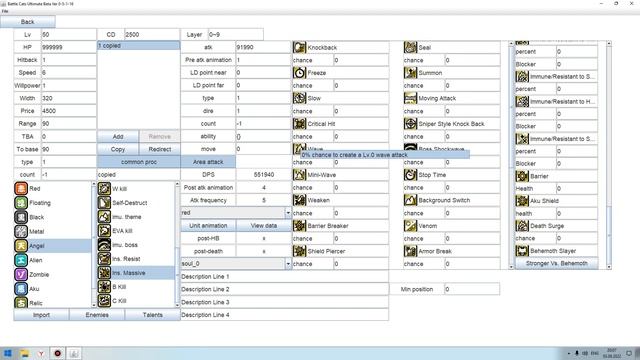The width and height of the screenshot is (640, 360).
Task: Click the Copy button
Action: click(x=118, y=149)
